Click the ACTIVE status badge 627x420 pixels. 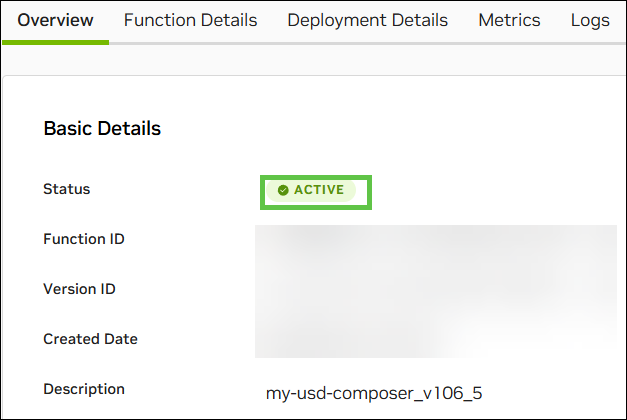click(311, 190)
